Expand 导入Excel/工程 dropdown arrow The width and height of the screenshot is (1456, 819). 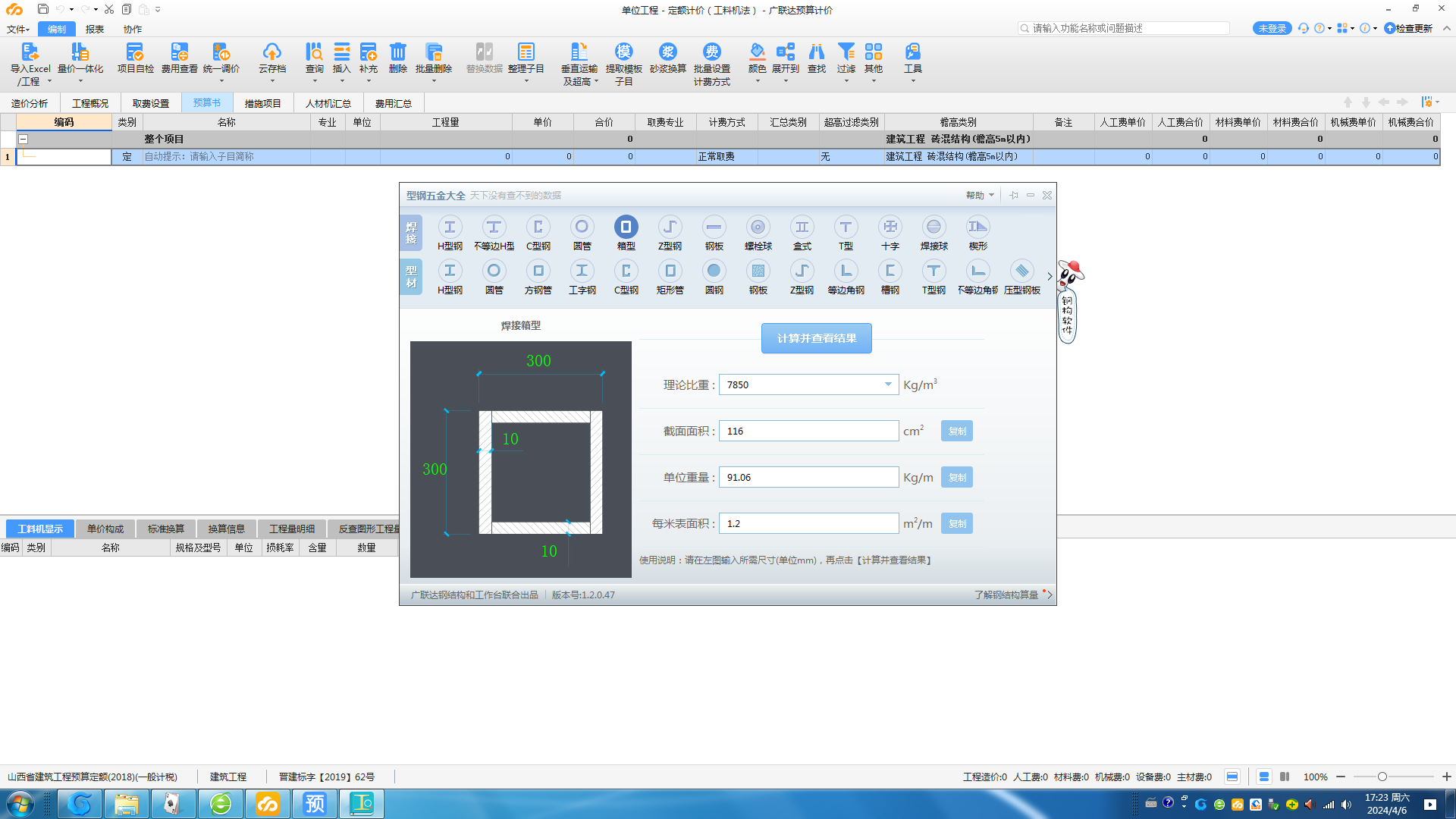pos(49,81)
